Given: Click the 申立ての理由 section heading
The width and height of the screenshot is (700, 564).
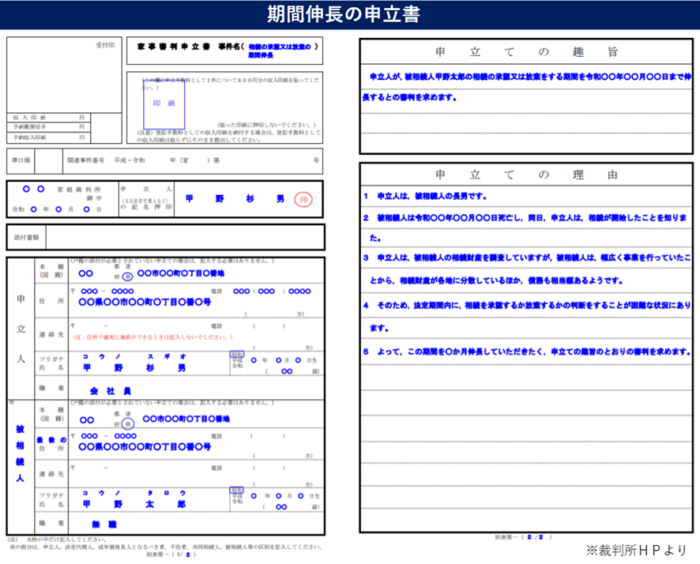Looking at the screenshot, I should [x=526, y=175].
